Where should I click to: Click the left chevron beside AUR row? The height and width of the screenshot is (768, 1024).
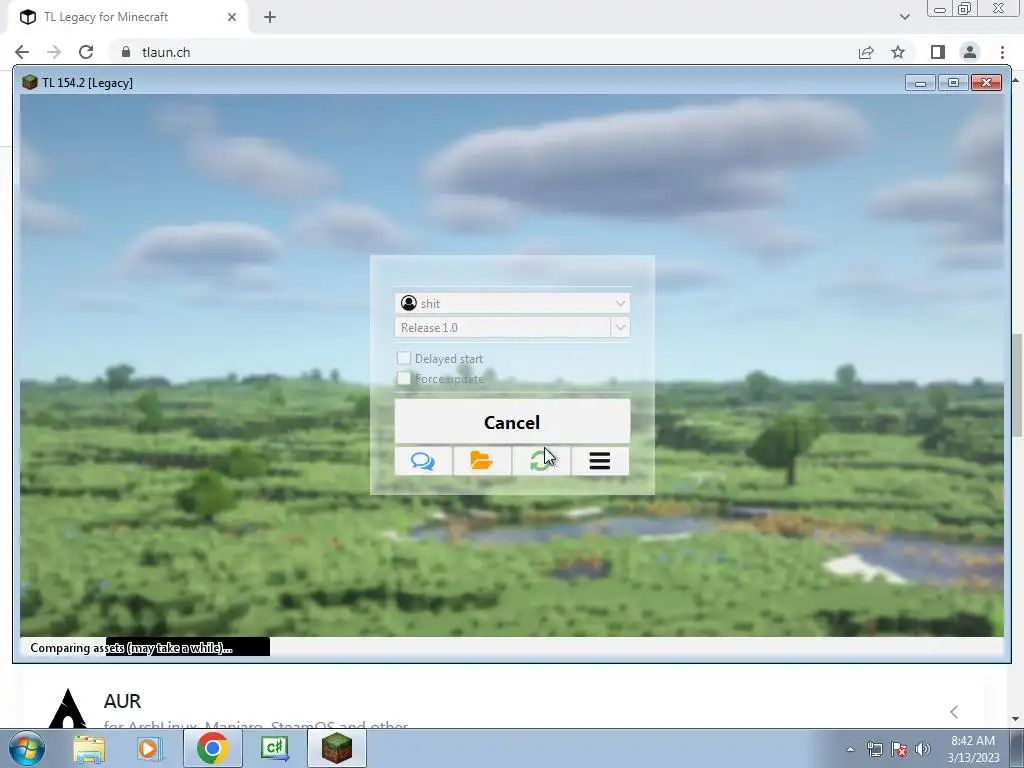(954, 712)
